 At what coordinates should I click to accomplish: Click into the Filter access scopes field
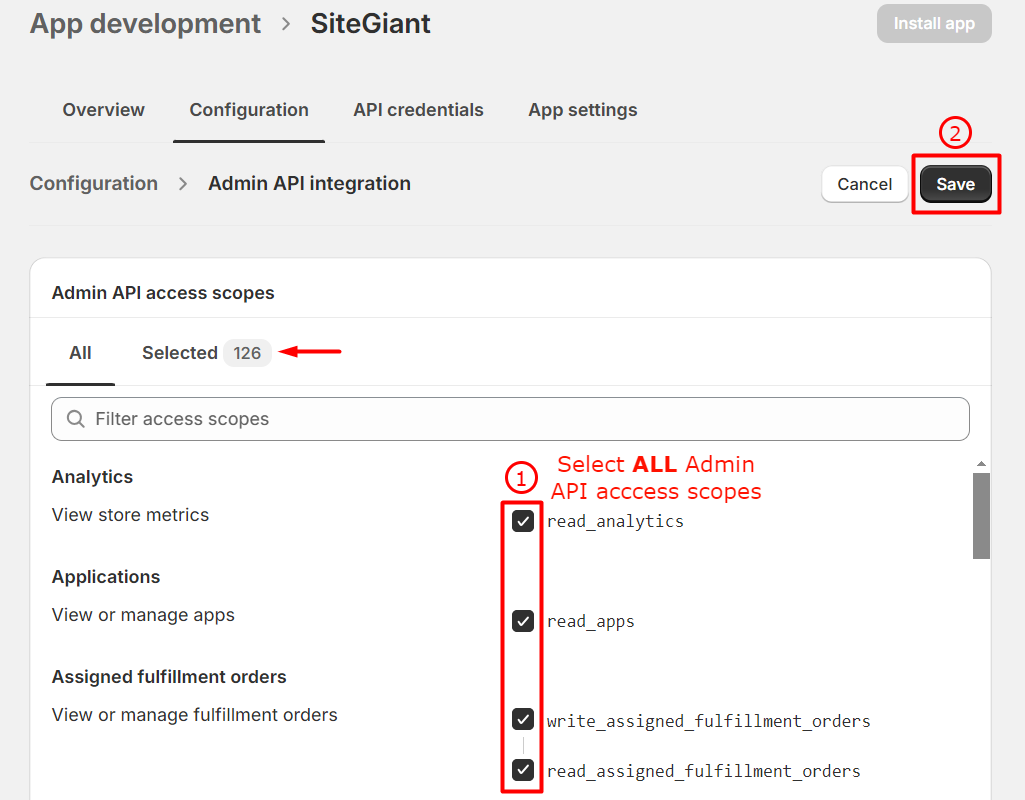520,419
